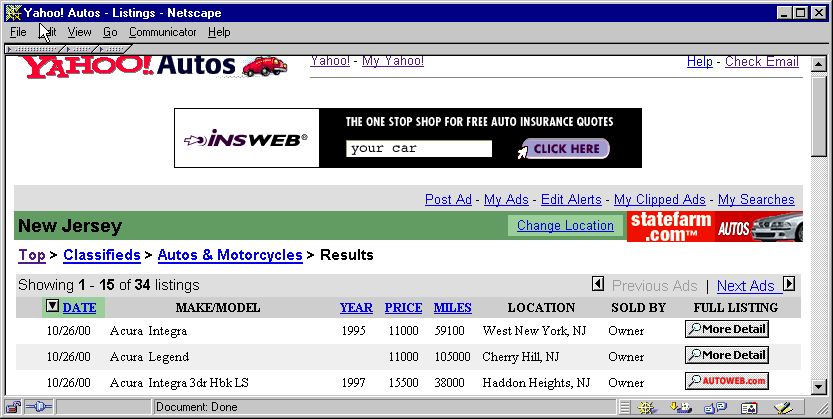Click More Detail for Acura Integra 1995
Viewport: 833px width, 419px height.
tap(727, 329)
